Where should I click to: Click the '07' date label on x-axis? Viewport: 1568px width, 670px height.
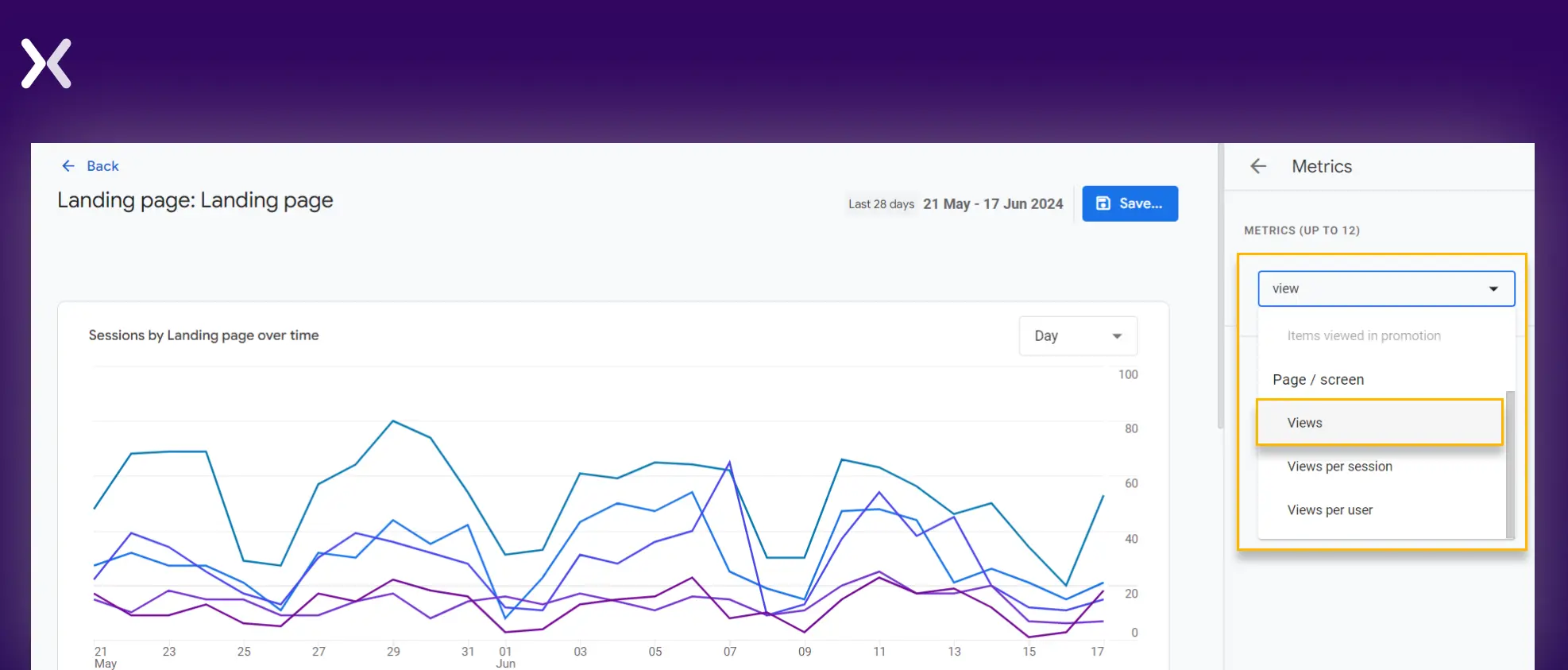coord(730,652)
